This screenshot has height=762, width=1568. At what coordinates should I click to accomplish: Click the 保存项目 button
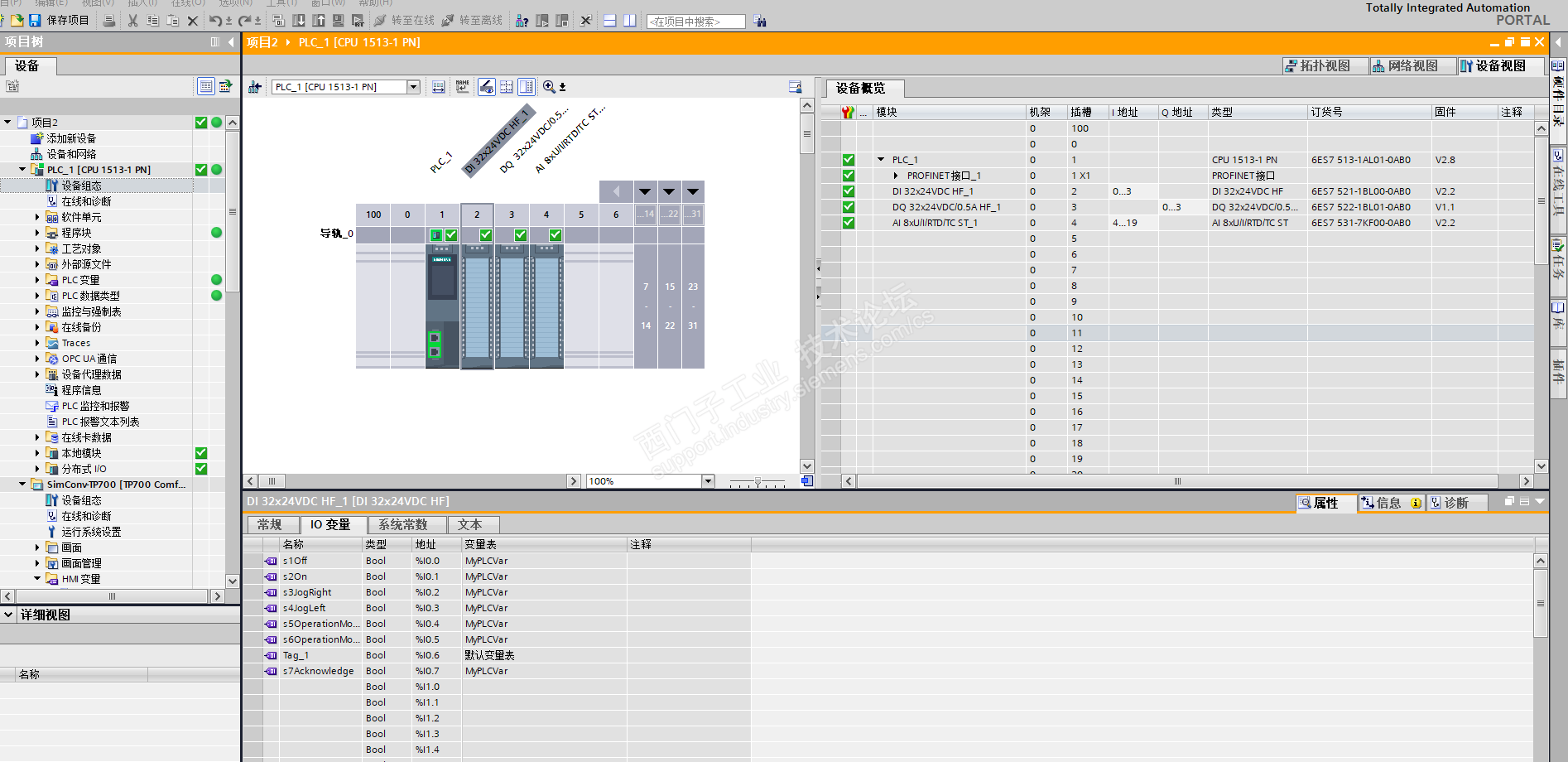click(x=60, y=20)
